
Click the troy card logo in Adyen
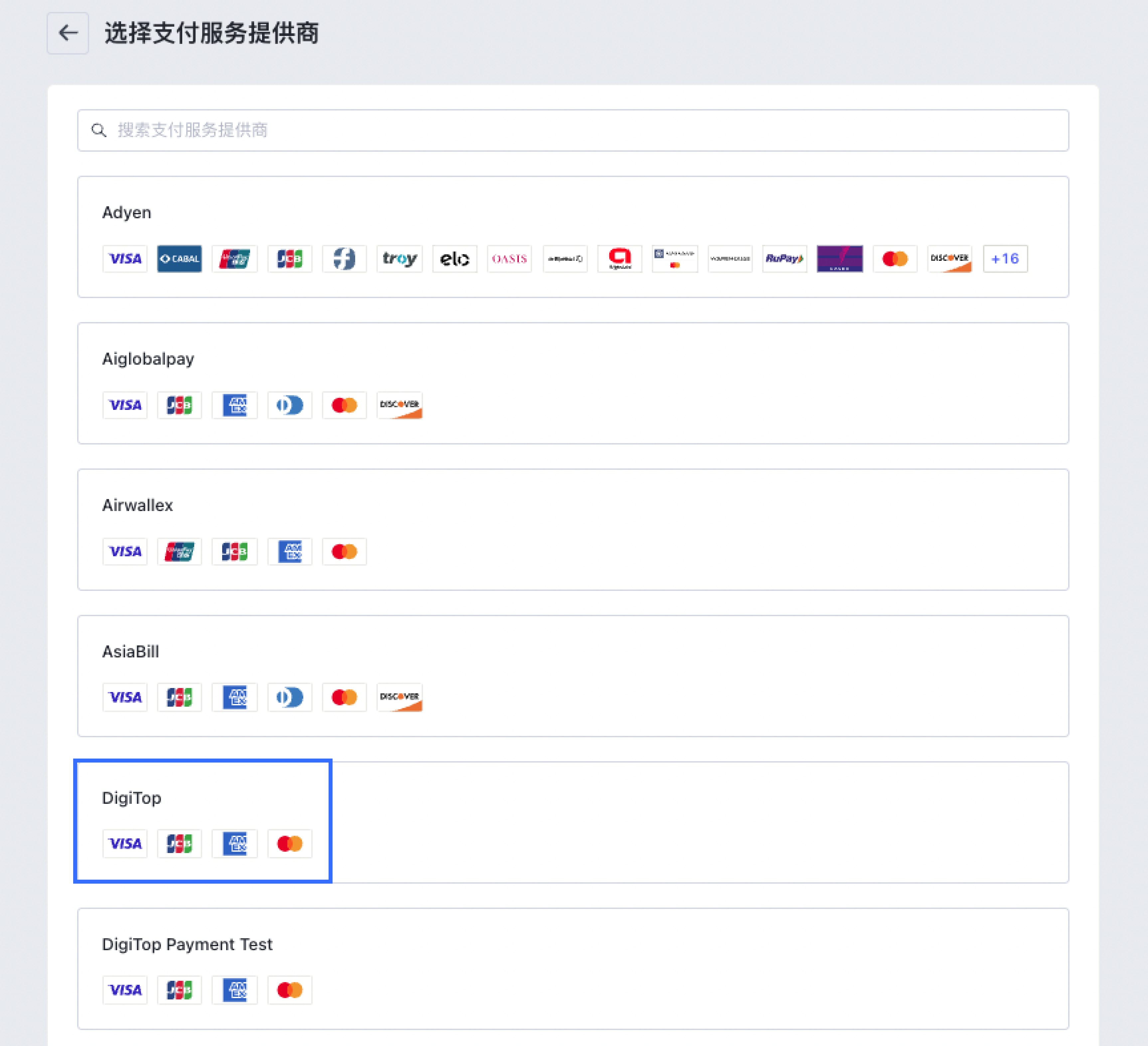pos(399,259)
